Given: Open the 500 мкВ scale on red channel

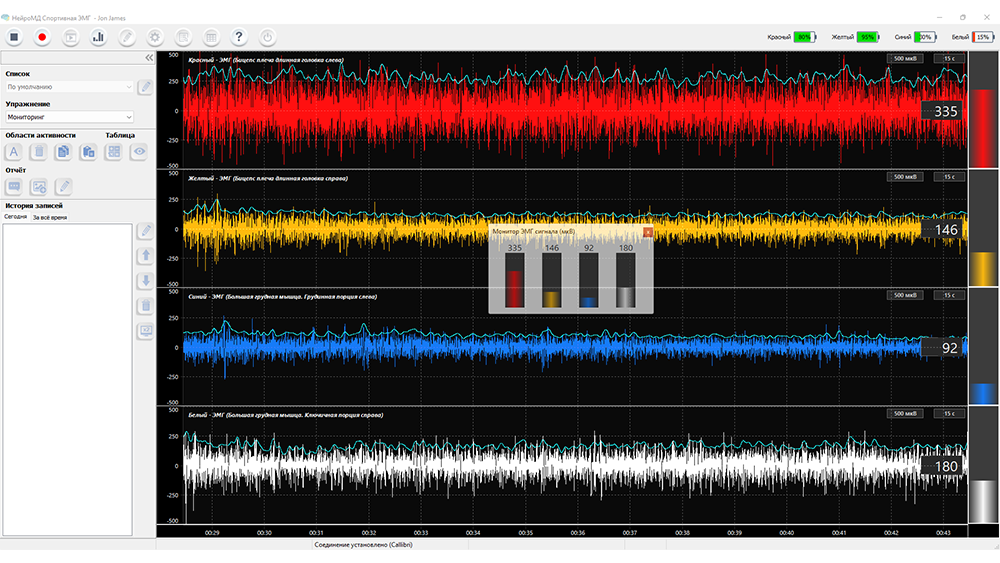Looking at the screenshot, I should tap(905, 59).
